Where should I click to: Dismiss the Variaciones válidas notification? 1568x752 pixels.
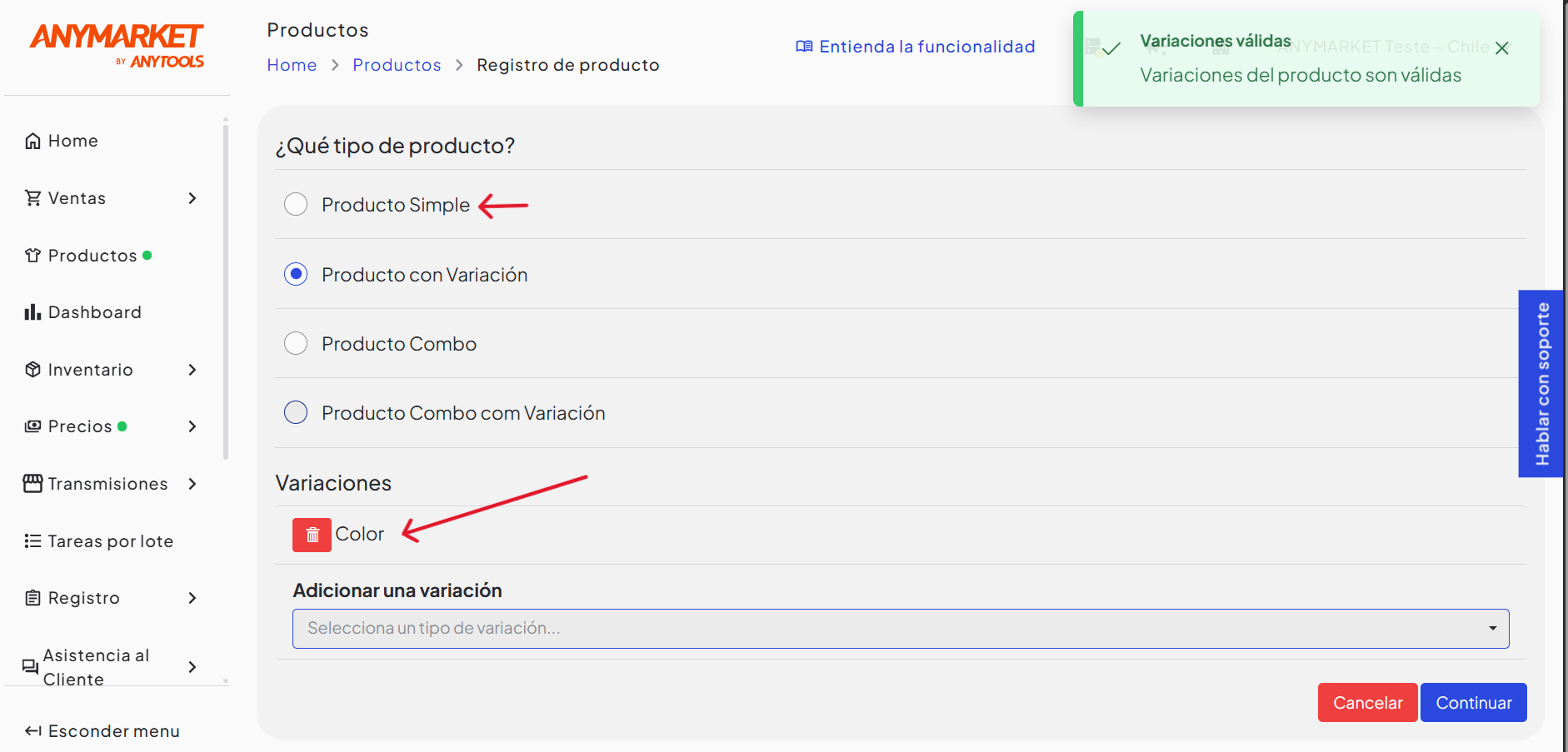click(1502, 48)
